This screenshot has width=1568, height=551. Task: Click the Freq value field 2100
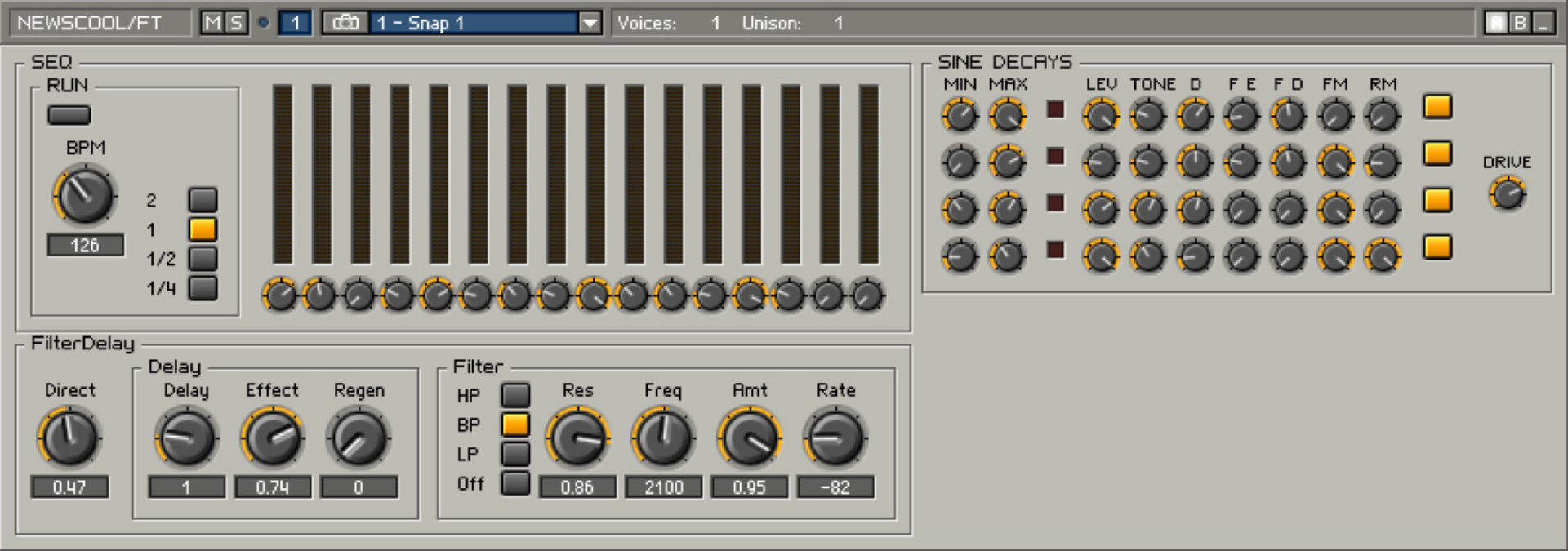(663, 487)
